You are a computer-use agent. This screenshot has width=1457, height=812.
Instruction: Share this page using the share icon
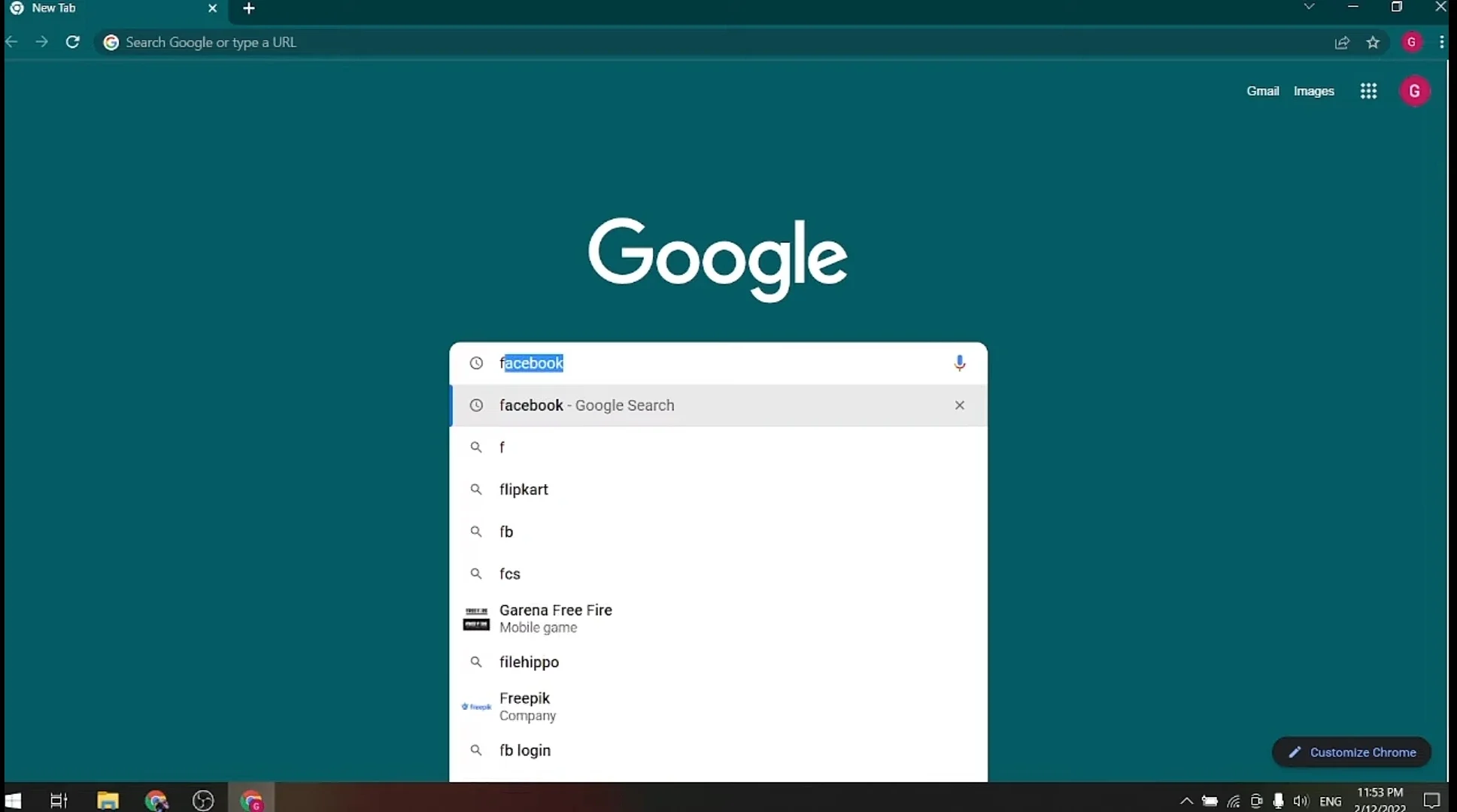1343,42
